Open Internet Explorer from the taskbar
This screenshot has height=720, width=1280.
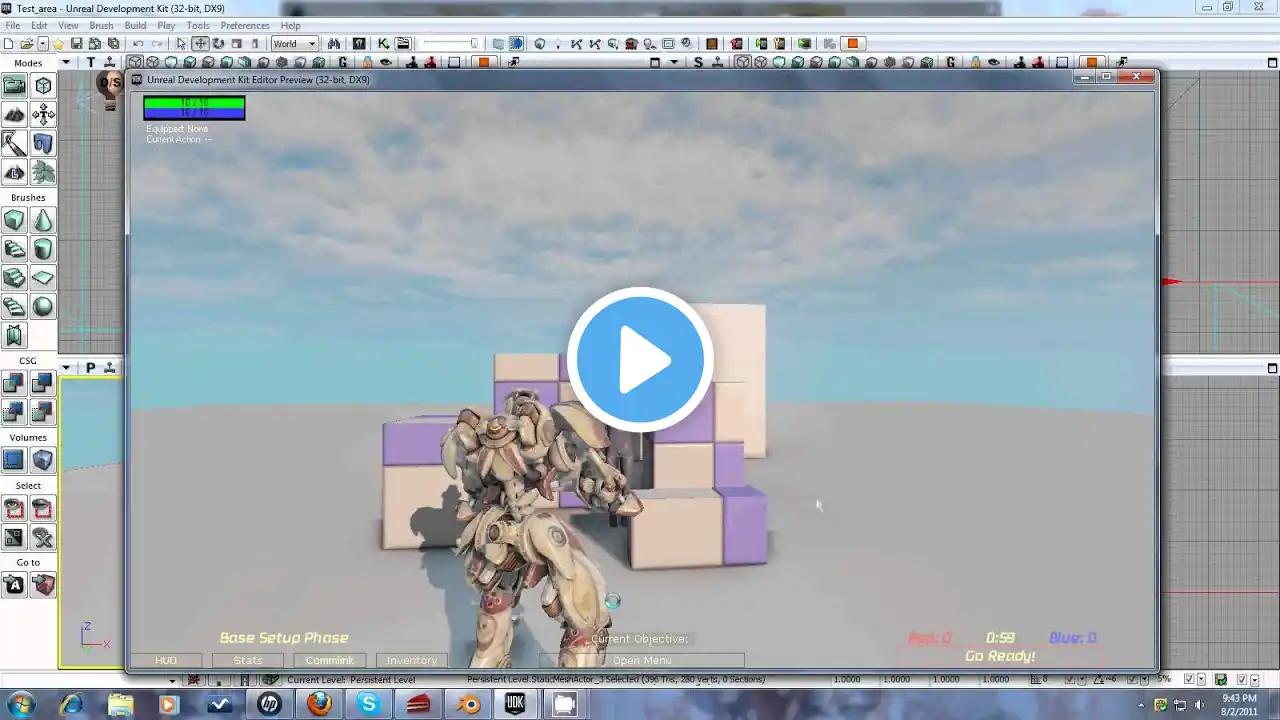(72, 705)
